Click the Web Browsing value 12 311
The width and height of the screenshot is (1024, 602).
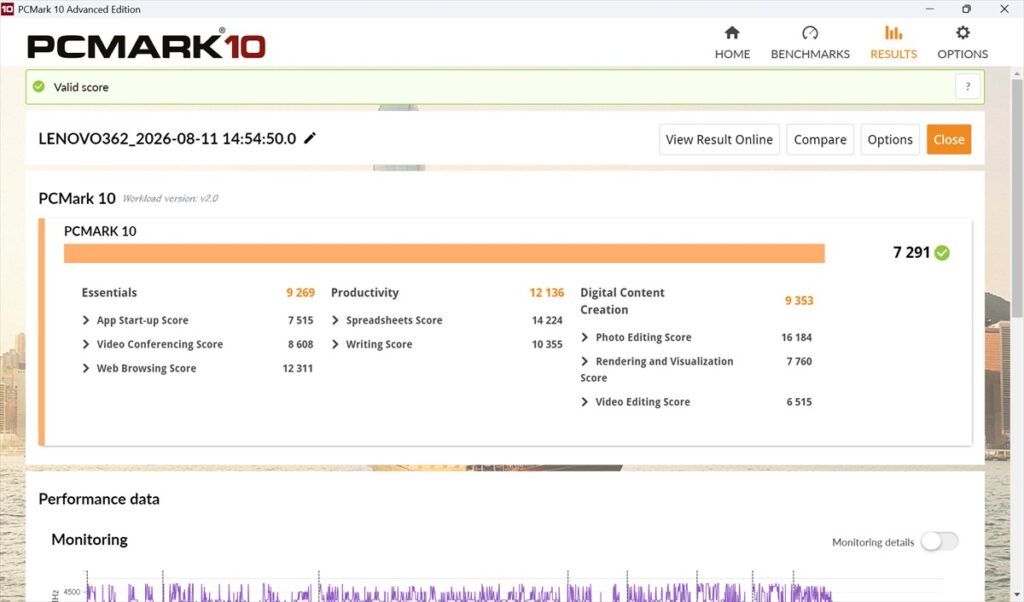coord(297,368)
